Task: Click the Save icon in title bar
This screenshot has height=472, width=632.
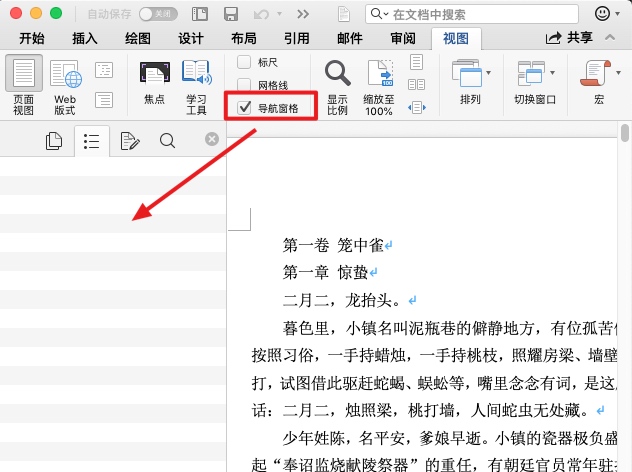Action: point(231,14)
